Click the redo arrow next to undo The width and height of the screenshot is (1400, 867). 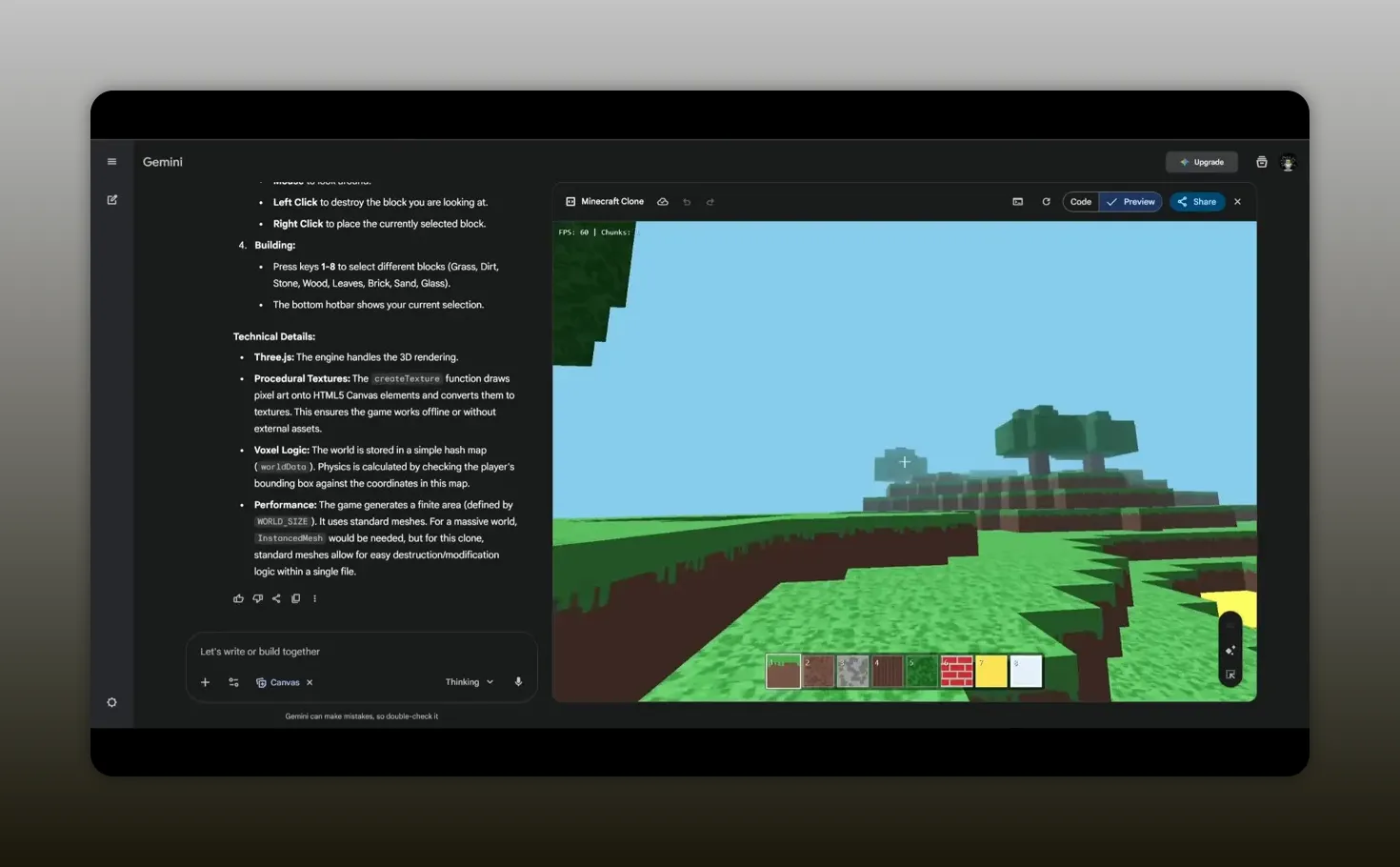click(710, 201)
